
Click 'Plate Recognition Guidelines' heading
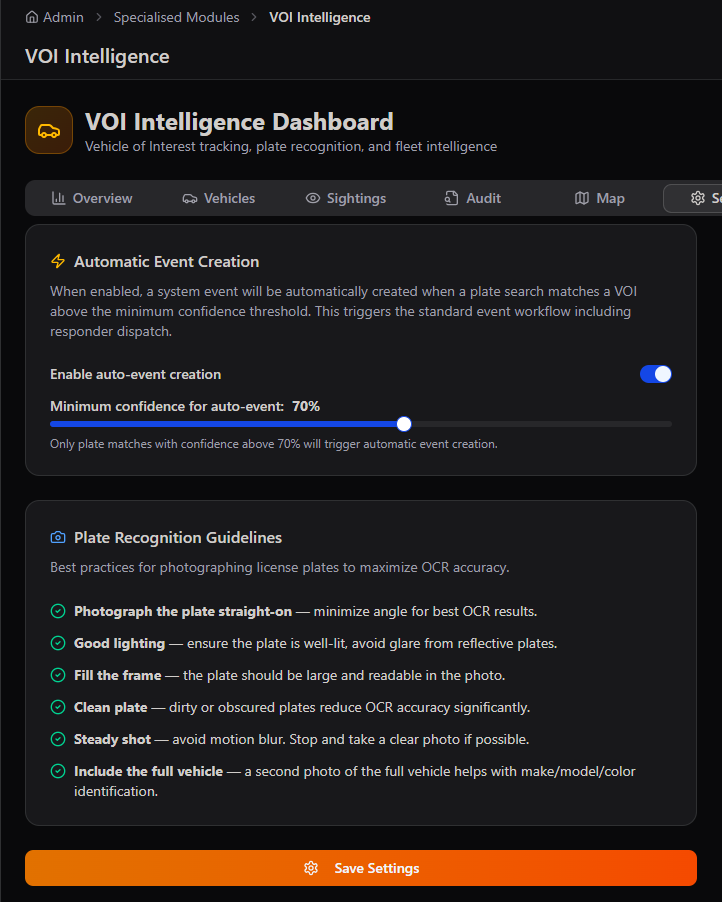178,537
